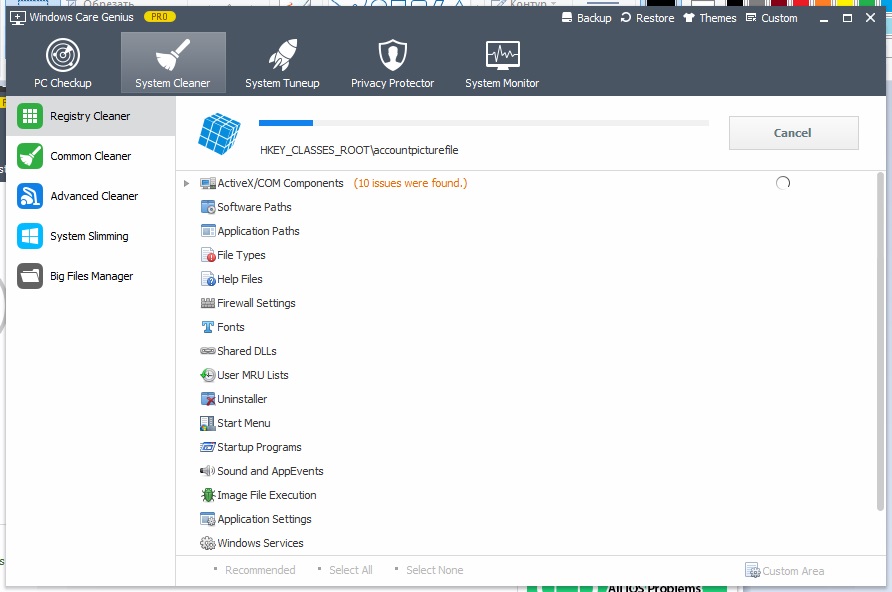Click the Fonts letter T icon
Viewport: 892px width, 592px height.
click(208, 327)
